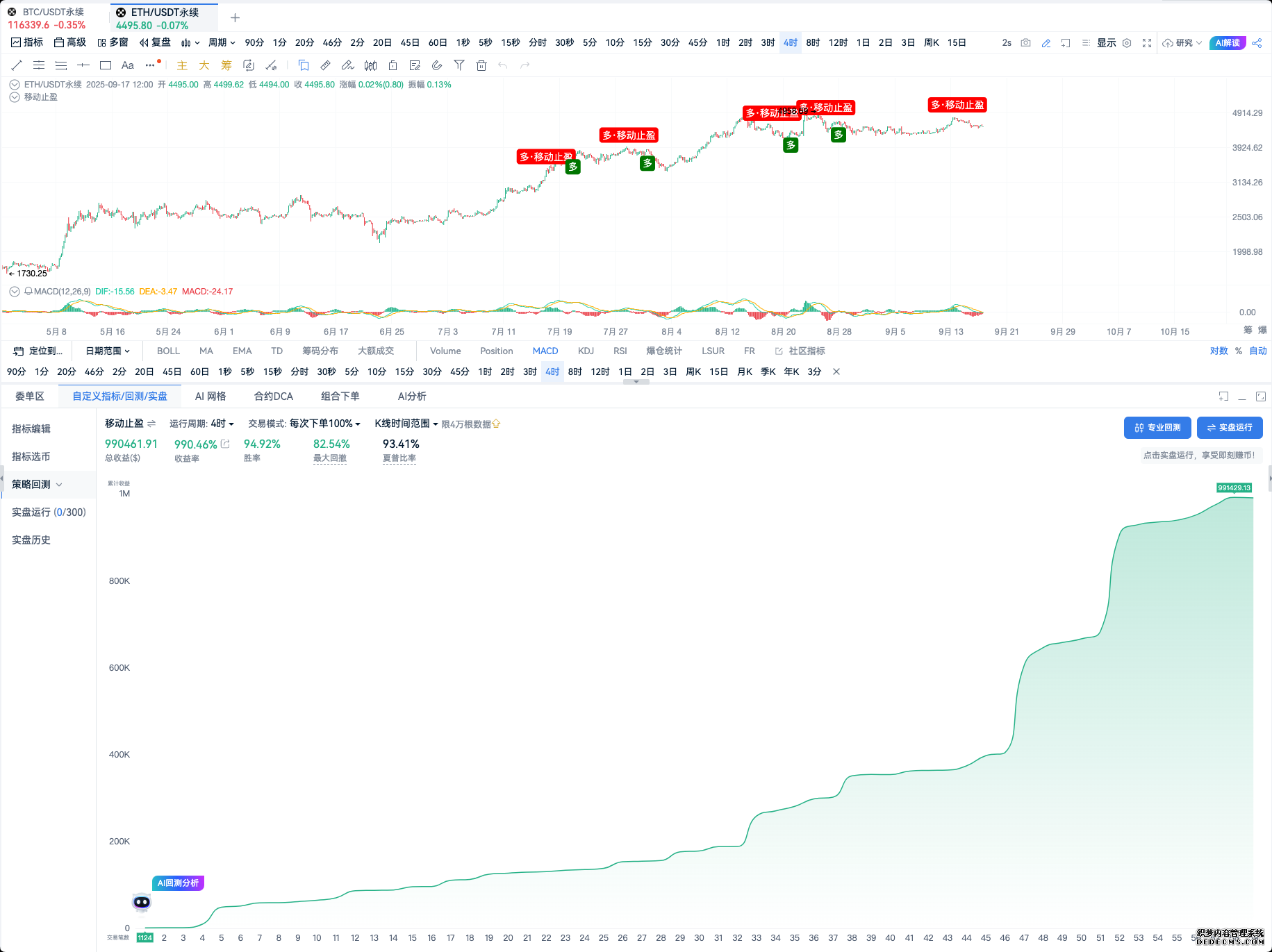This screenshot has width=1272, height=952.
Task: Click the 专业回测 button
Action: [x=1157, y=428]
